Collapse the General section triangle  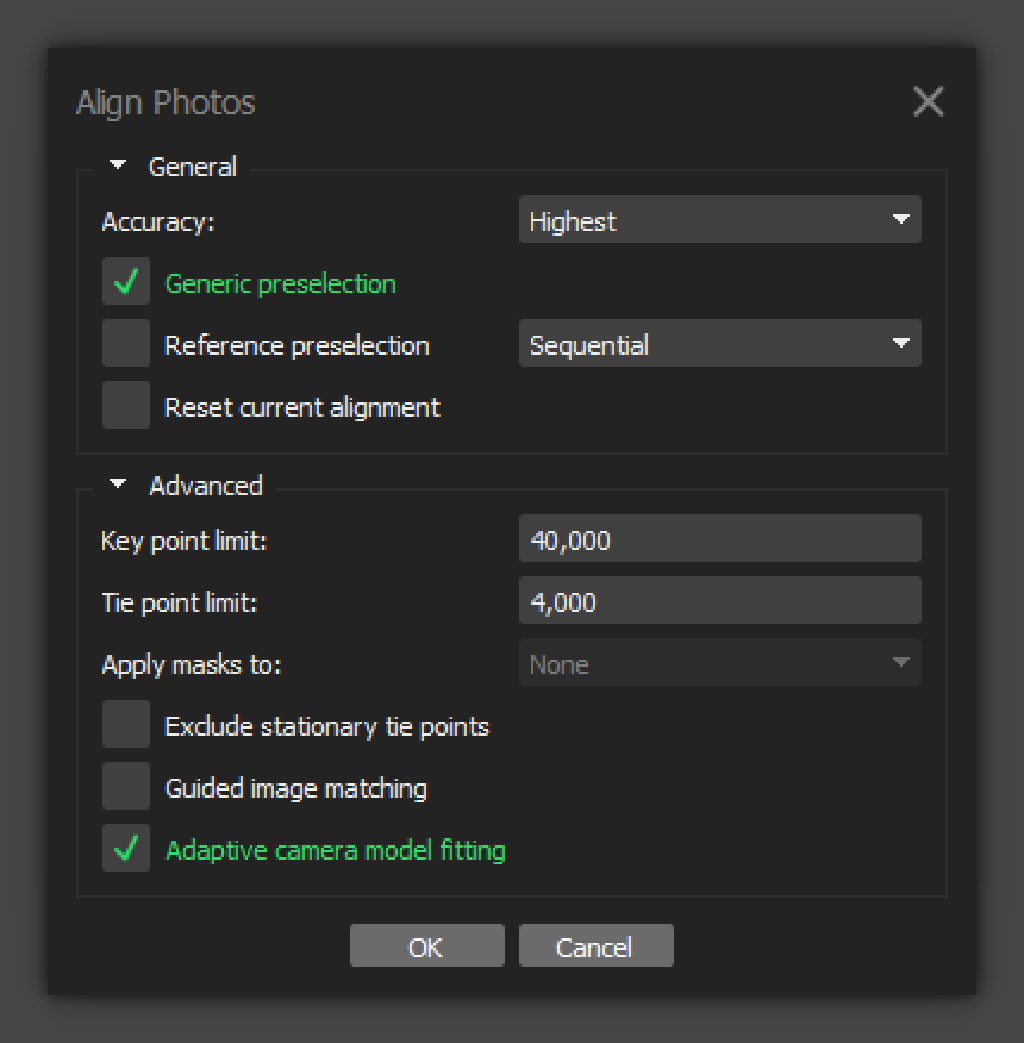pos(119,166)
